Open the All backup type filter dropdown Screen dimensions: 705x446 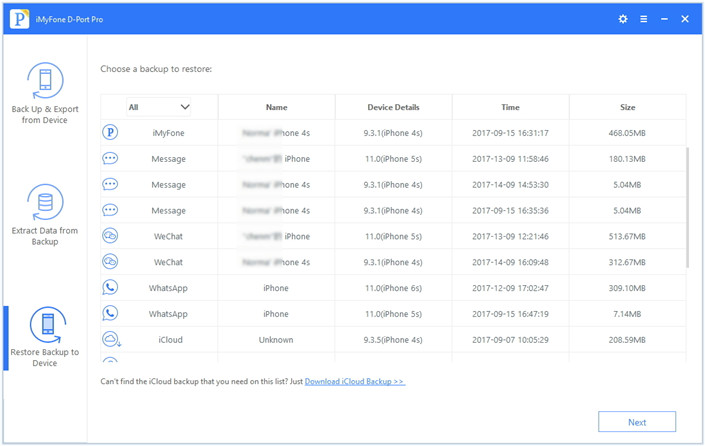[159, 107]
